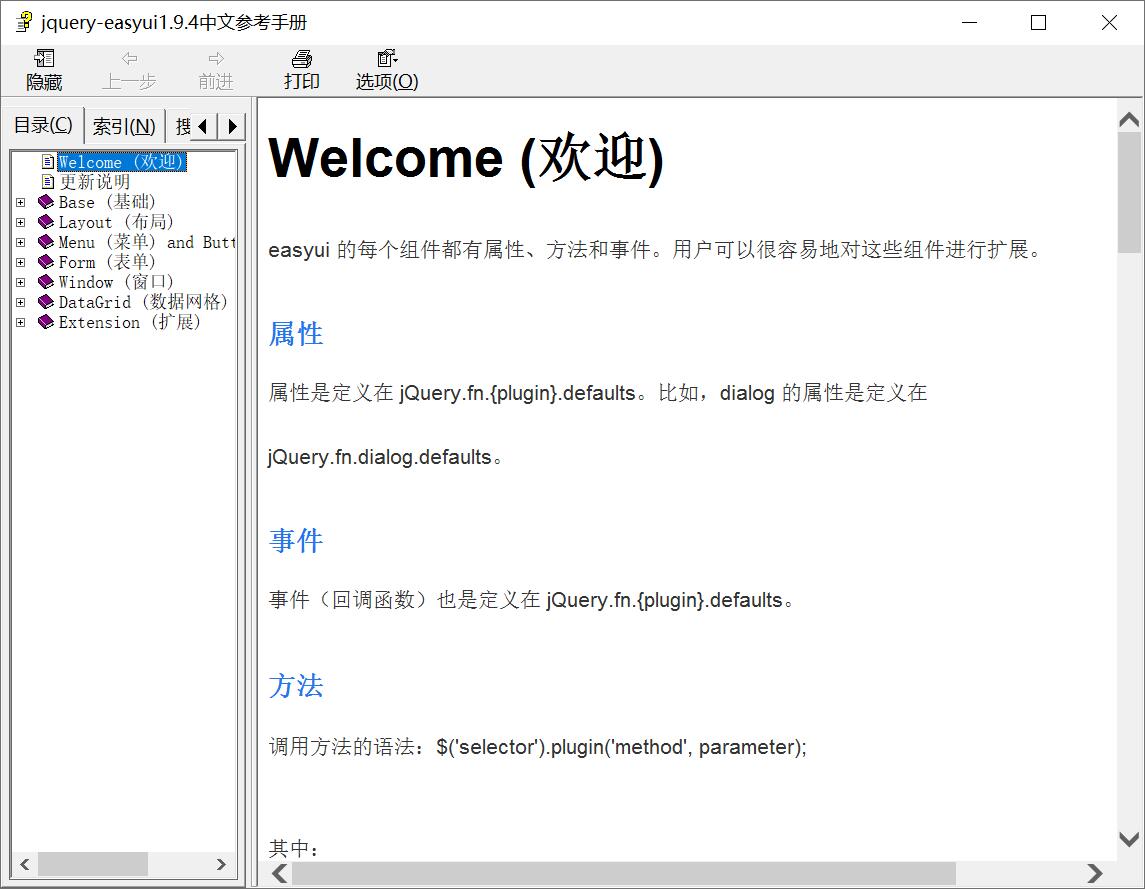Click the content pane scroll-right arrow
The height and width of the screenshot is (889, 1145).
pos(1094,873)
